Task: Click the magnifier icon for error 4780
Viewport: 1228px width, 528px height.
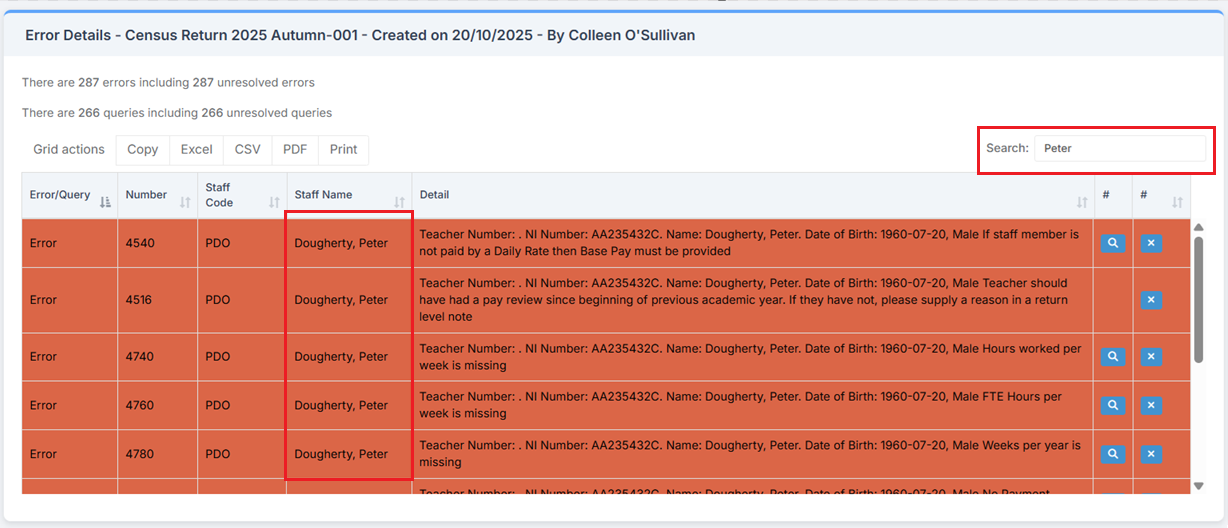Action: pyautogui.click(x=1113, y=454)
